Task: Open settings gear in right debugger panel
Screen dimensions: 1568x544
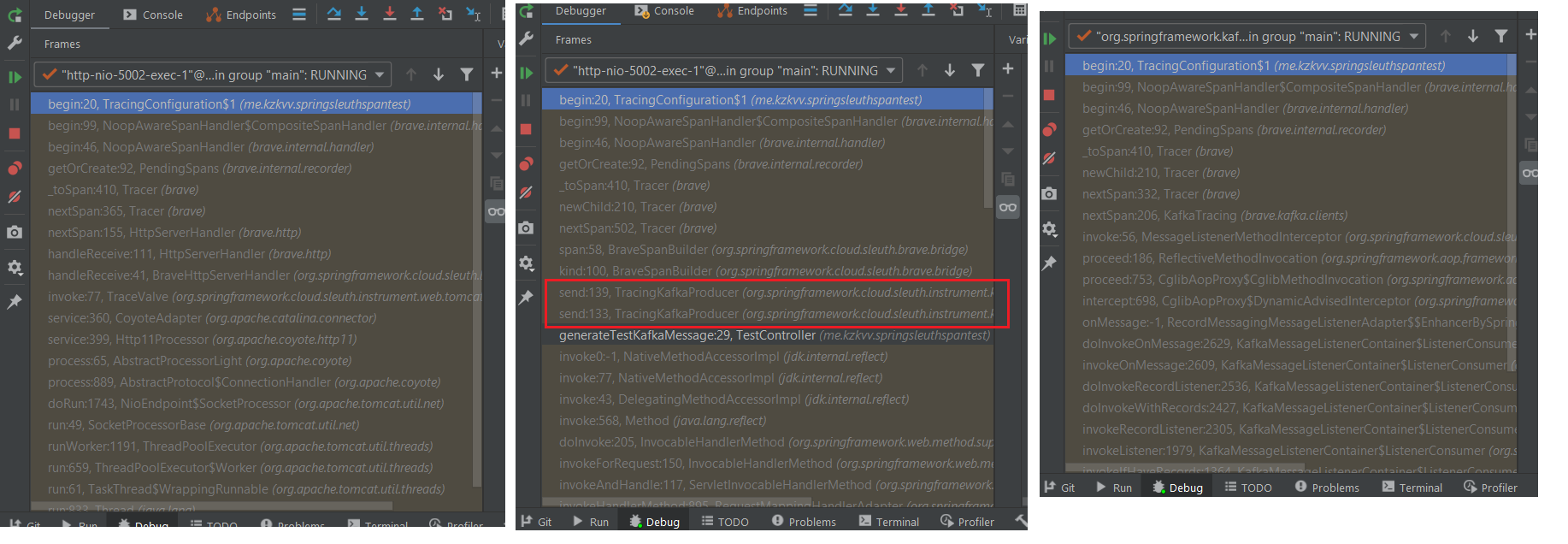Action: pos(1049,229)
